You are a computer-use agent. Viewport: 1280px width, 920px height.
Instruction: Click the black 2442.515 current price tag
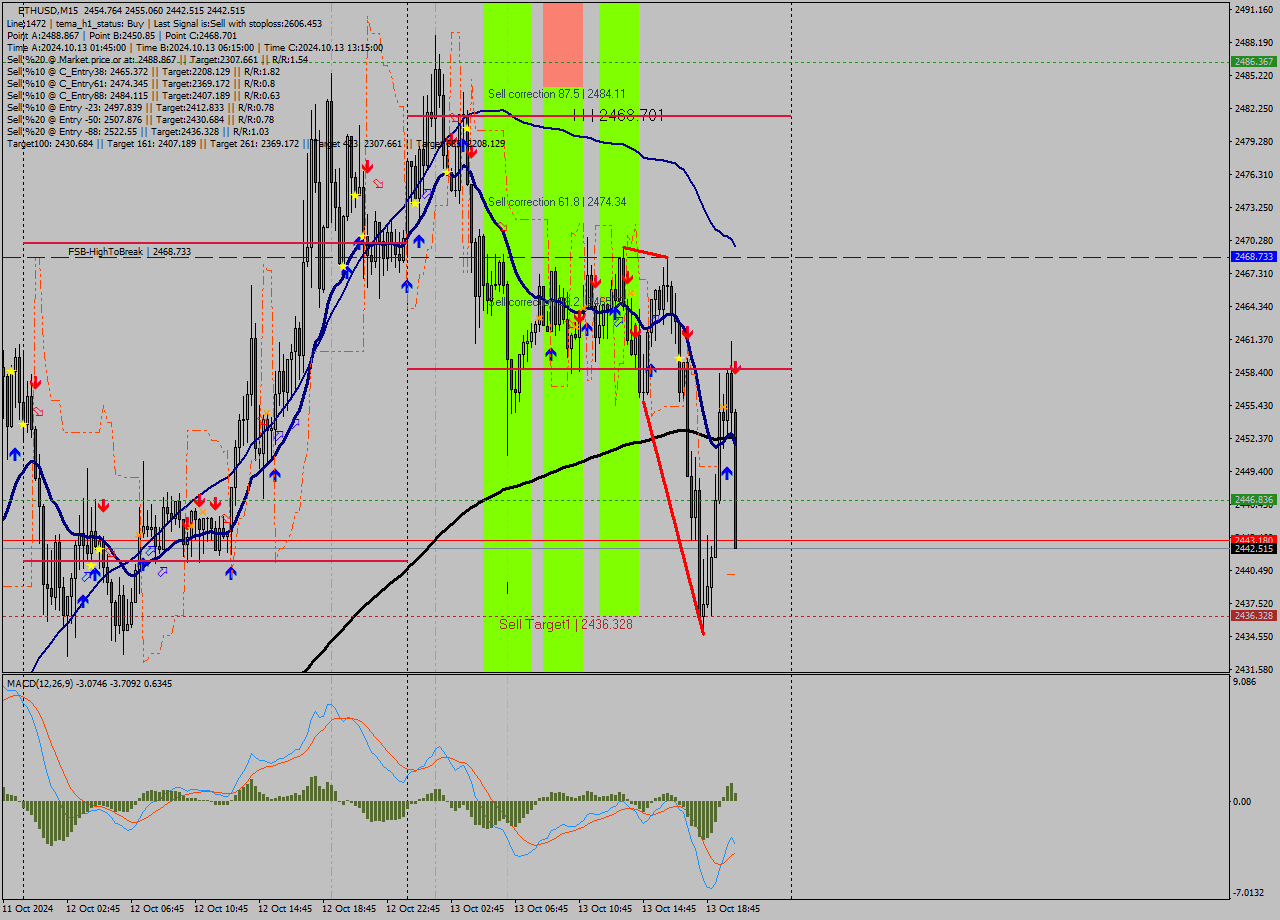pos(1254,549)
